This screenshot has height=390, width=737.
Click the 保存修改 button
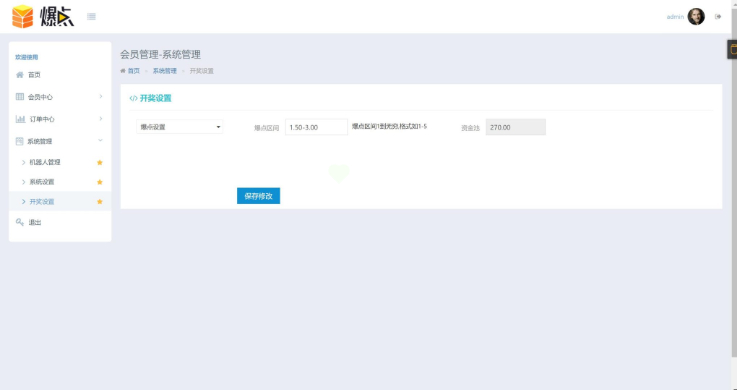tap(259, 196)
